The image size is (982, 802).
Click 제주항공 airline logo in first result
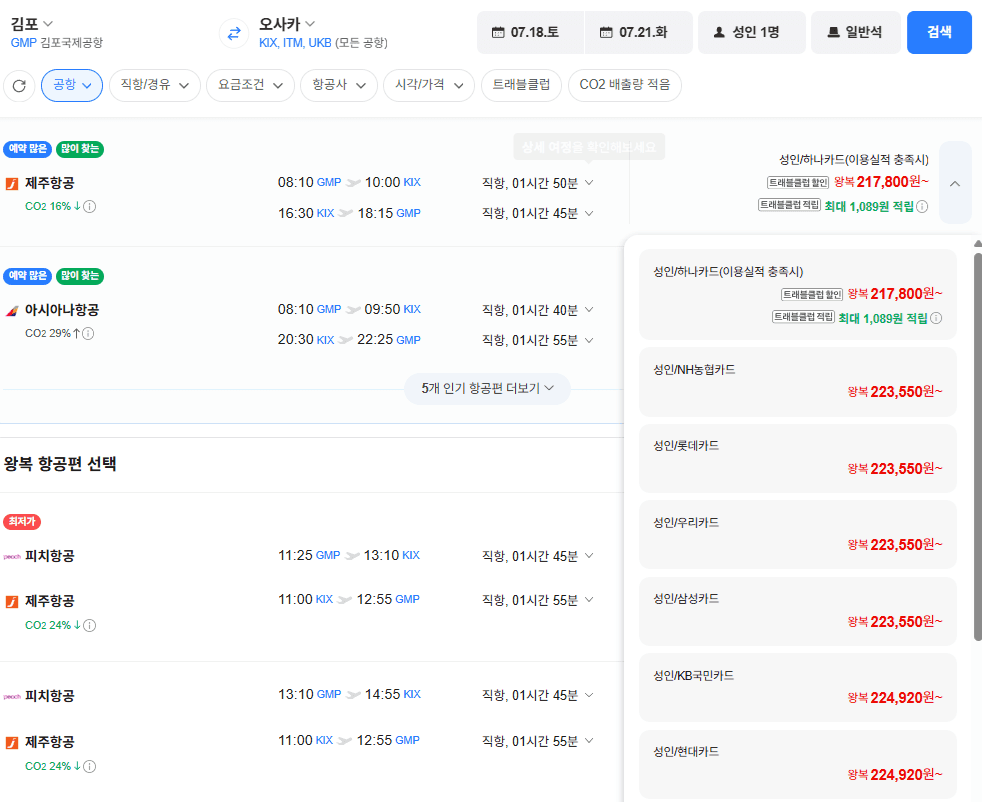[x=12, y=183]
